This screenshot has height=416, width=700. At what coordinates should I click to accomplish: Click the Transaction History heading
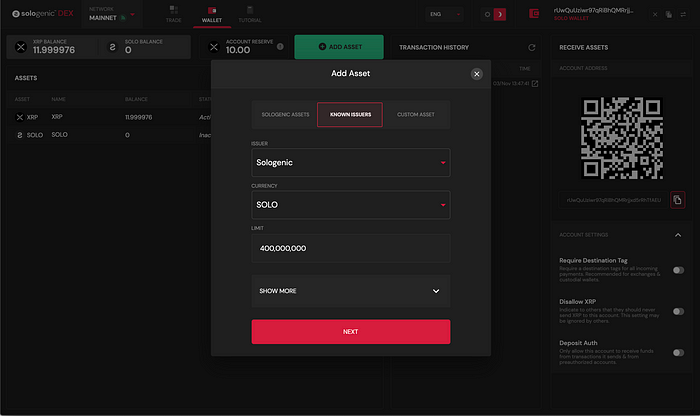(x=434, y=47)
